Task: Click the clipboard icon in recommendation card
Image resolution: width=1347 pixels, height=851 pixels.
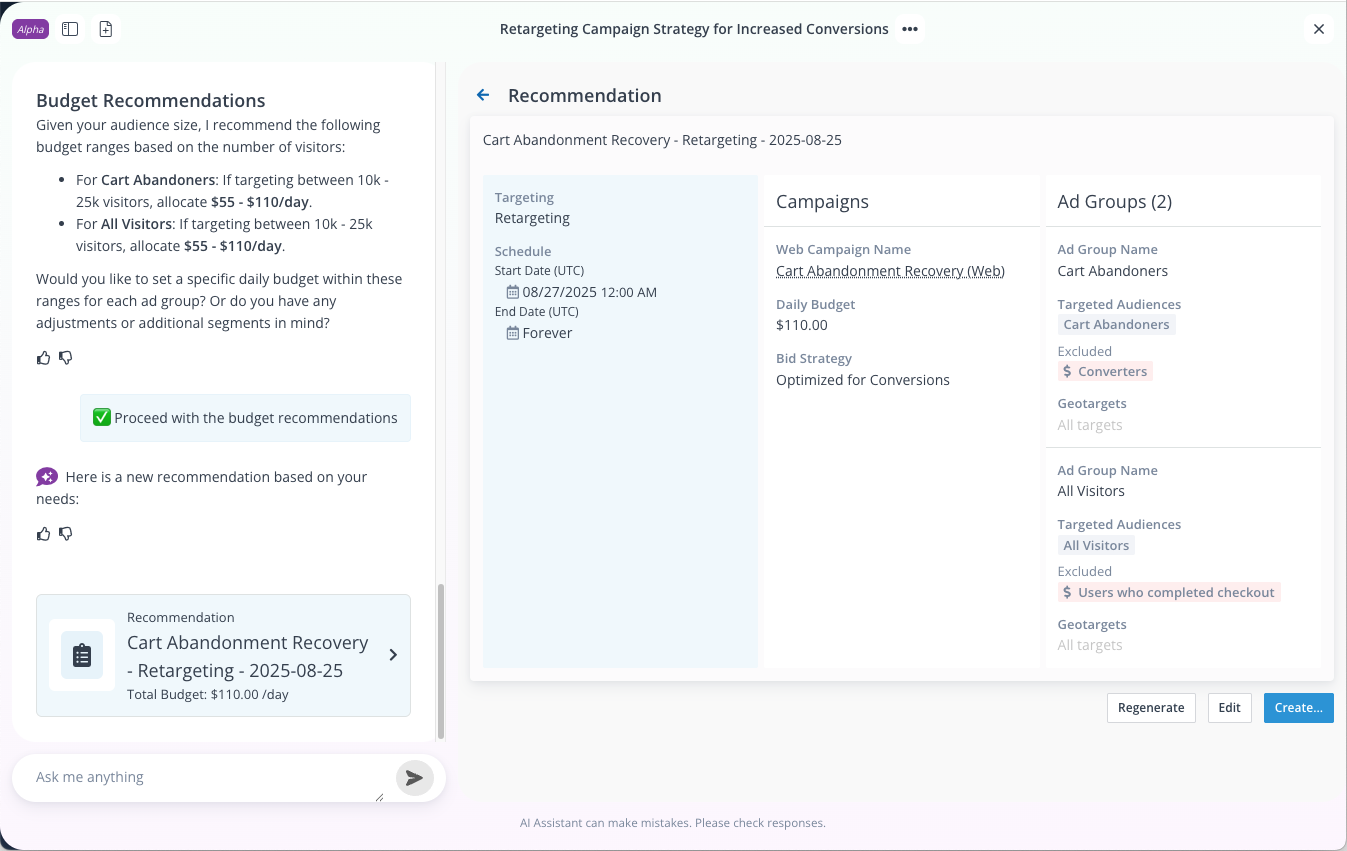Action: (82, 655)
